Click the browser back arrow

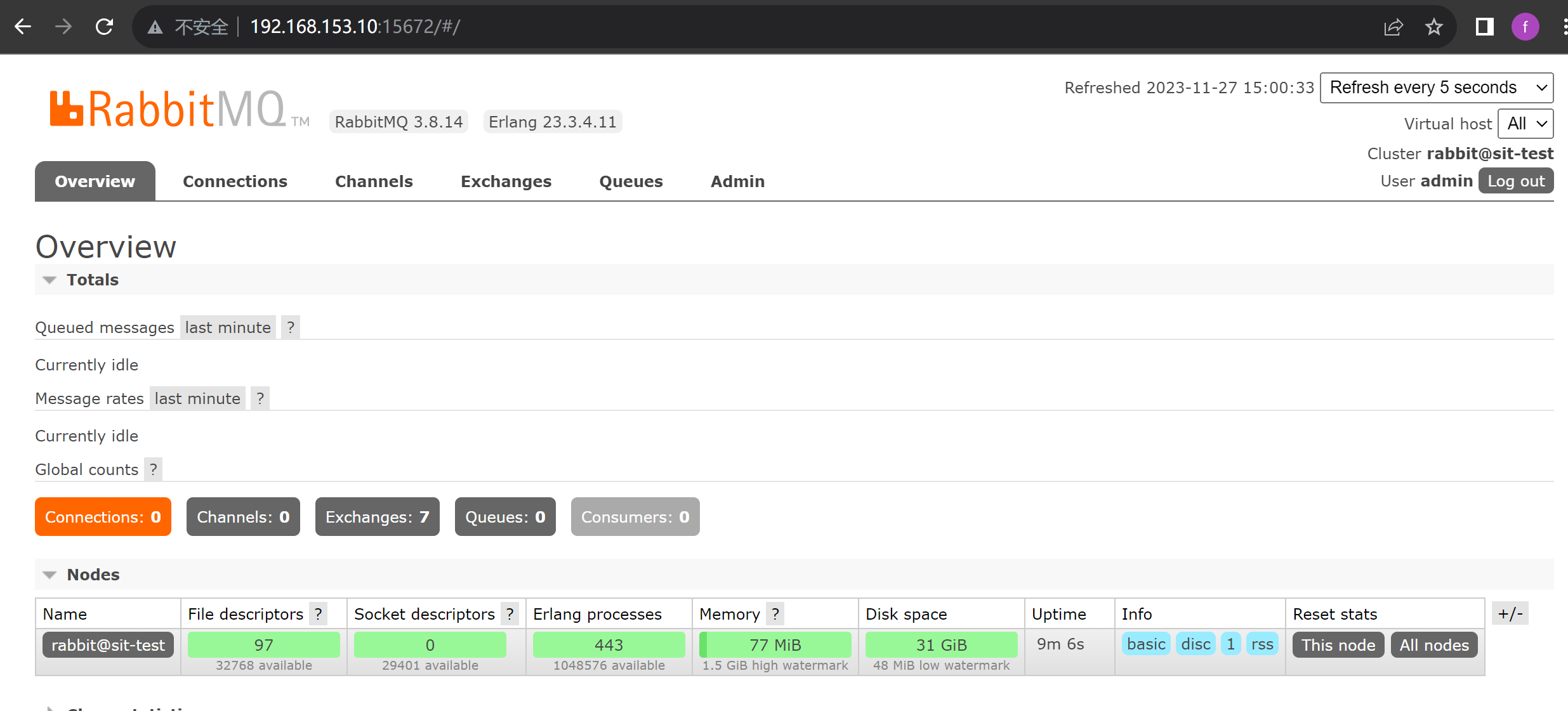[23, 27]
